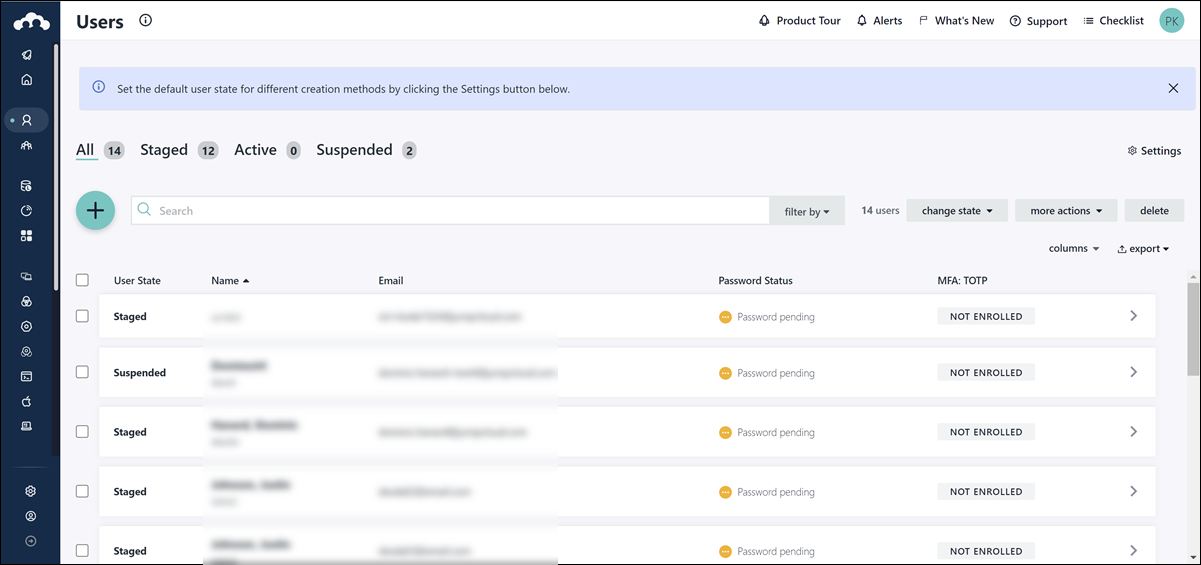This screenshot has width=1201, height=565.
Task: Open Product Tour in the top bar
Action: pos(800,20)
